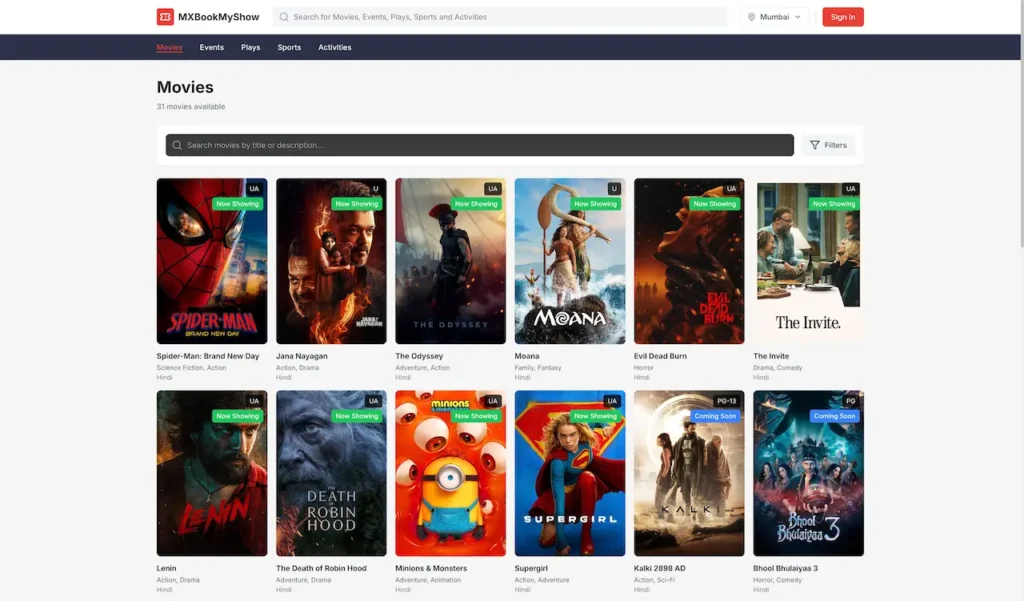Click the 'Family, Fantasy' genre text under Moana
Image resolution: width=1024 pixels, height=601 pixels.
click(537, 368)
